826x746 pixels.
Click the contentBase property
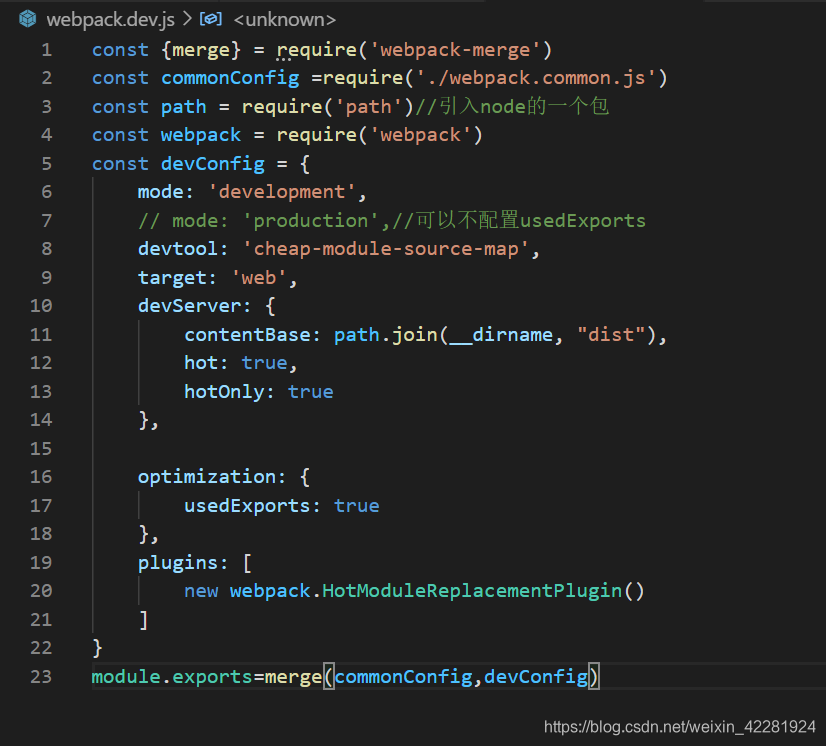pyautogui.click(x=248, y=334)
